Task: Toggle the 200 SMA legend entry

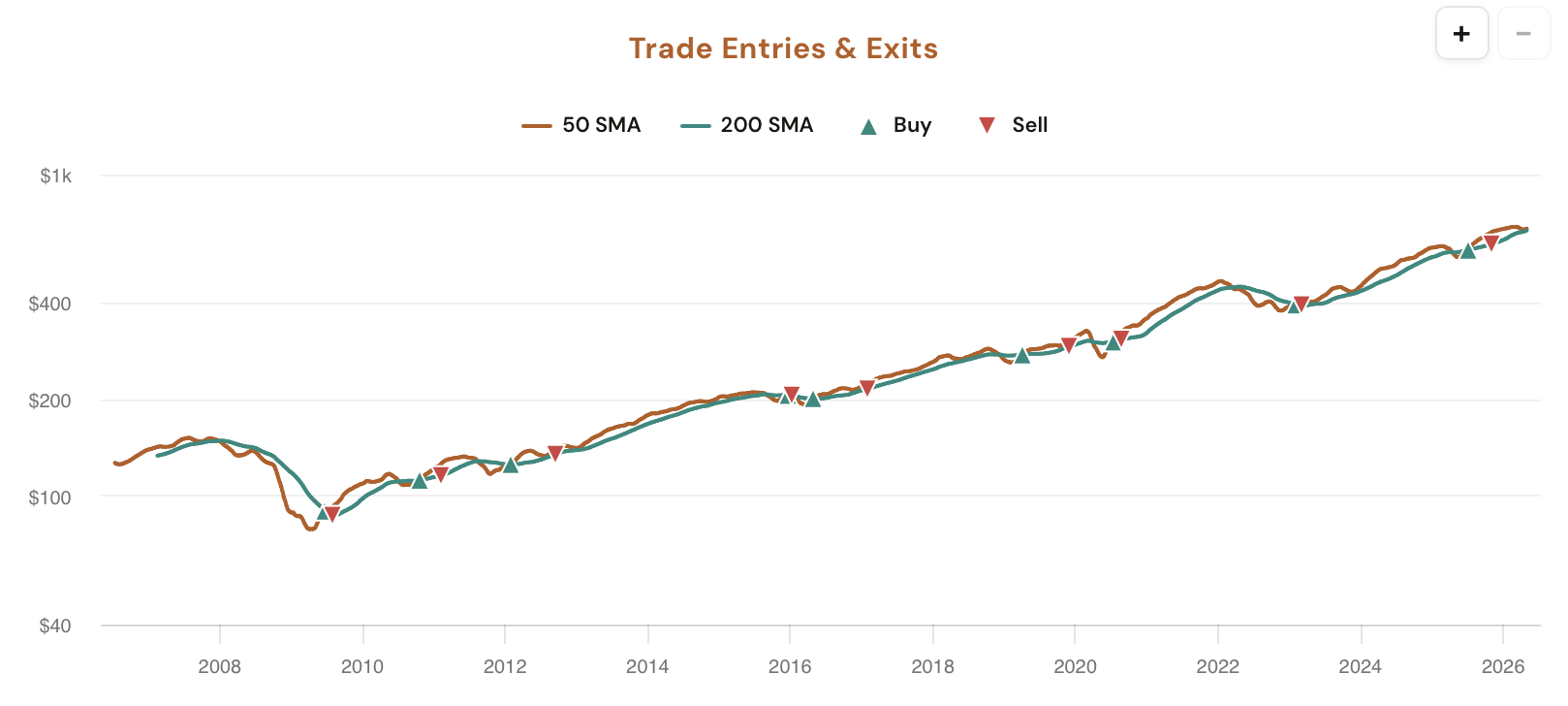Action: [x=768, y=124]
